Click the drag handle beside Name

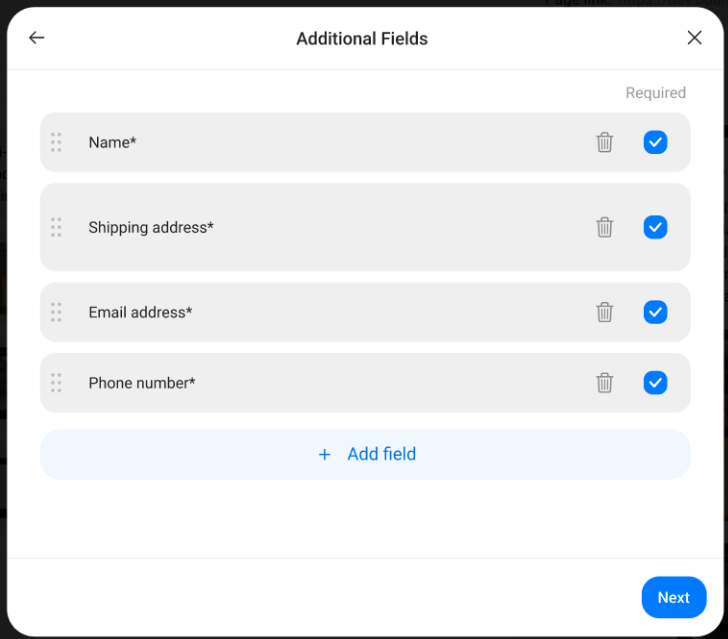pyautogui.click(x=56, y=142)
